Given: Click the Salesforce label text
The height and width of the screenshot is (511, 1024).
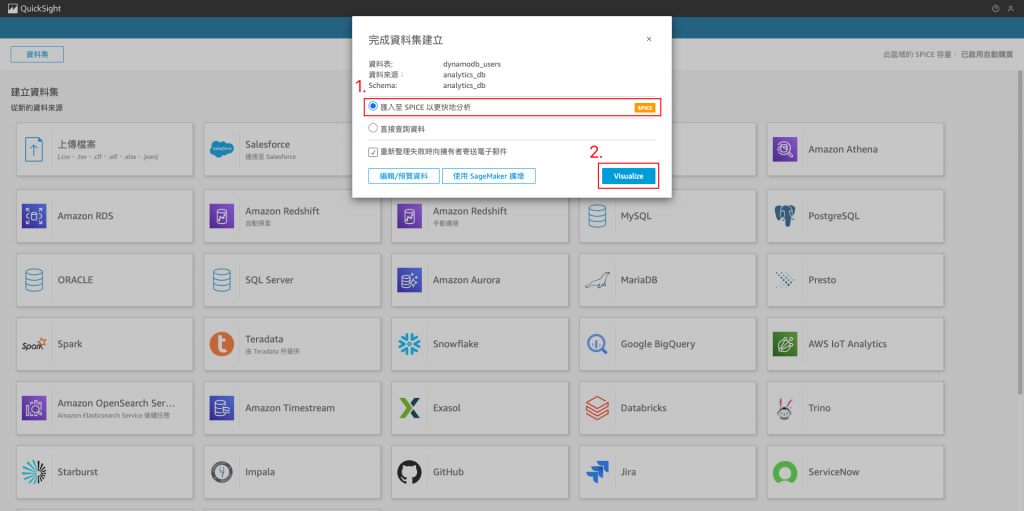Looking at the screenshot, I should (x=267, y=144).
